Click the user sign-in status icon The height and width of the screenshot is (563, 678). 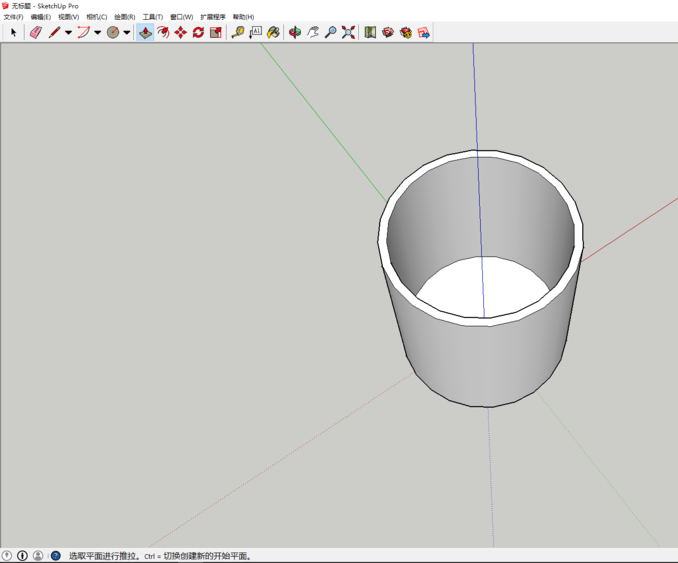coord(38,556)
